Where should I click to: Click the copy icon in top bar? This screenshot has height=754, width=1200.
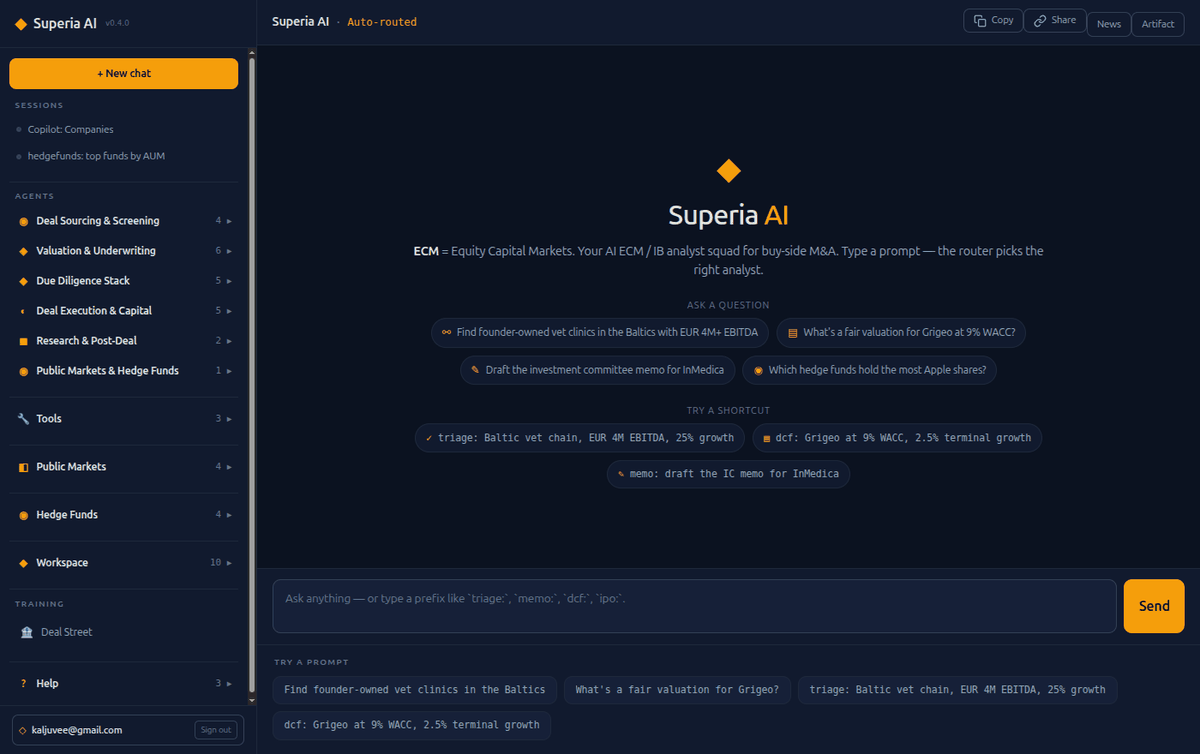(x=980, y=20)
